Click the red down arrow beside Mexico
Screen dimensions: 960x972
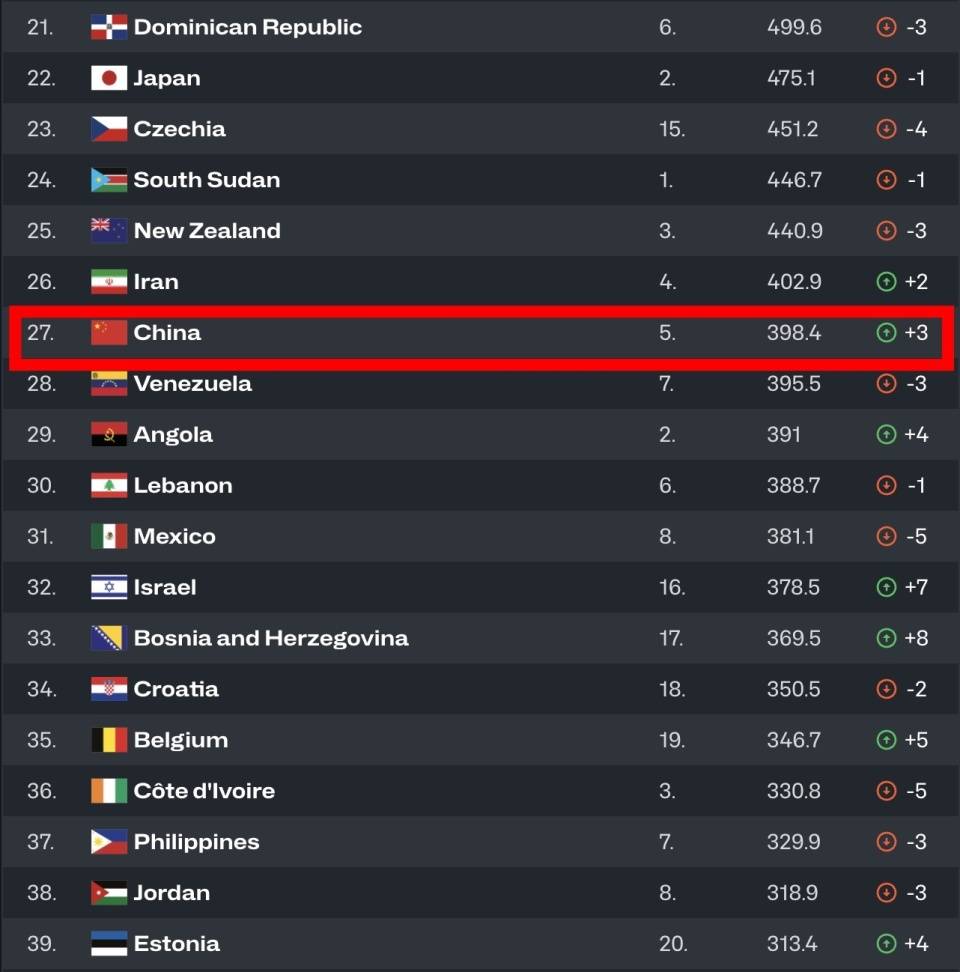[x=886, y=536]
